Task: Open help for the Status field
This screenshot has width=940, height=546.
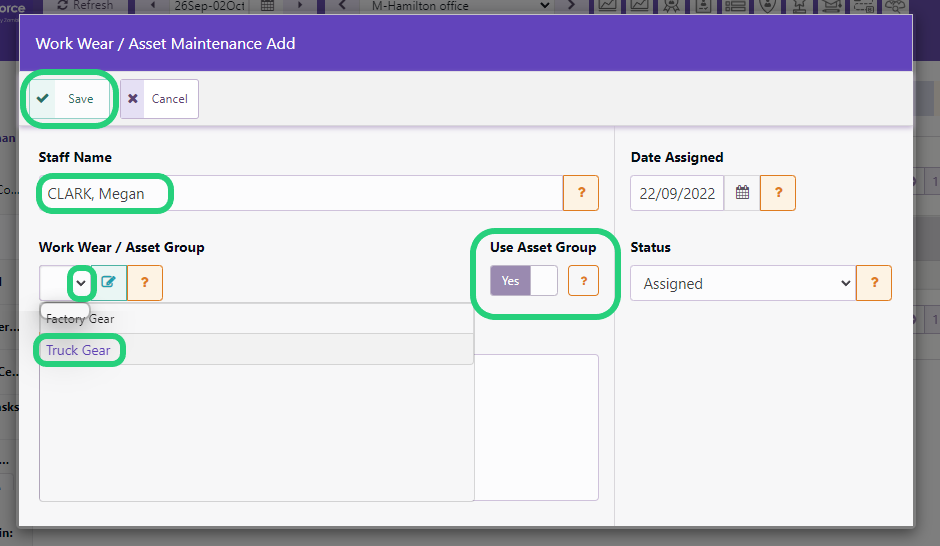Action: [874, 283]
